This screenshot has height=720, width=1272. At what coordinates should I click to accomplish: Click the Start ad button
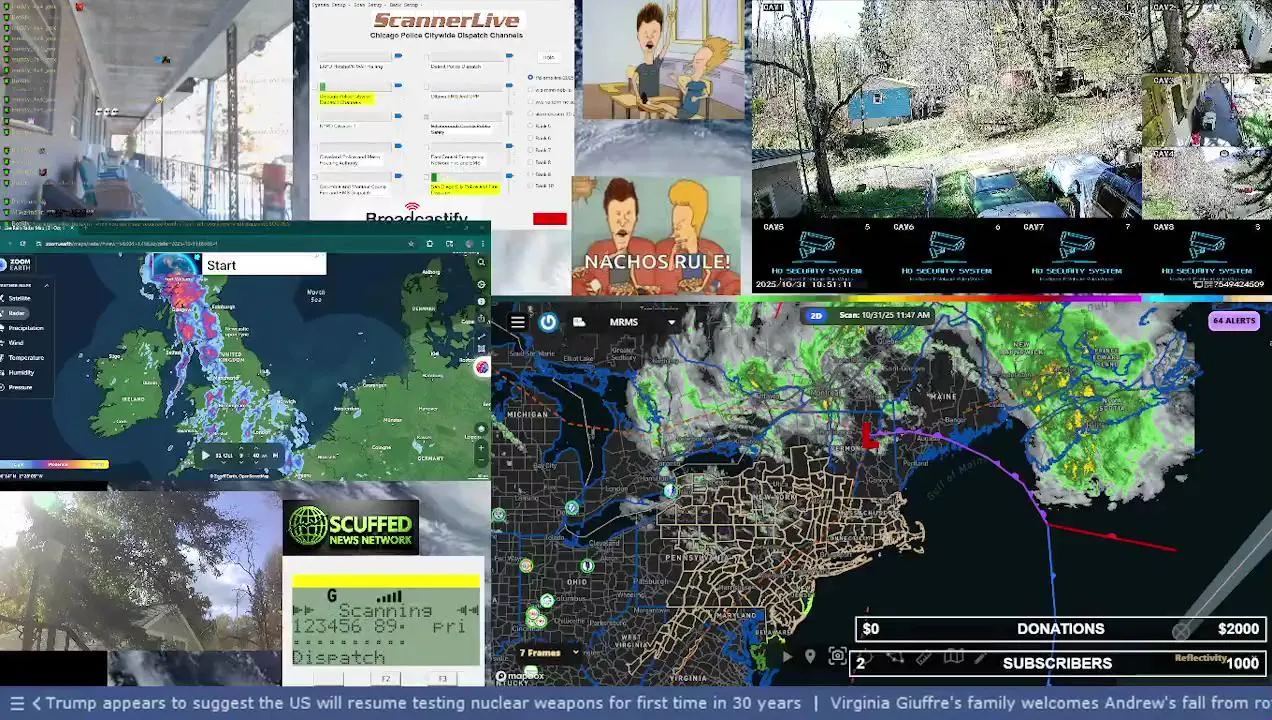tap(263, 265)
